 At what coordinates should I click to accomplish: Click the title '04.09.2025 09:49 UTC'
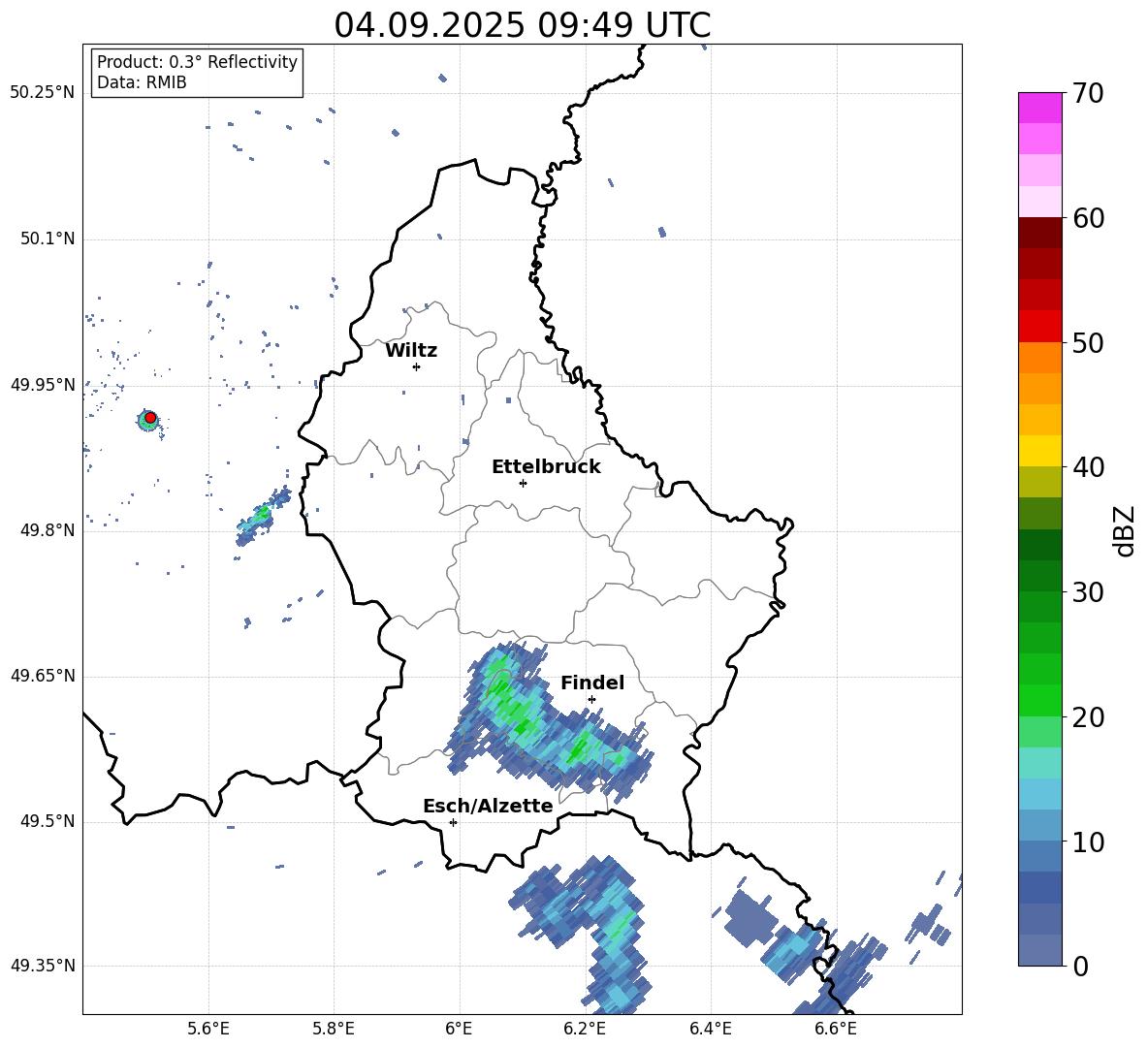tap(522, 25)
